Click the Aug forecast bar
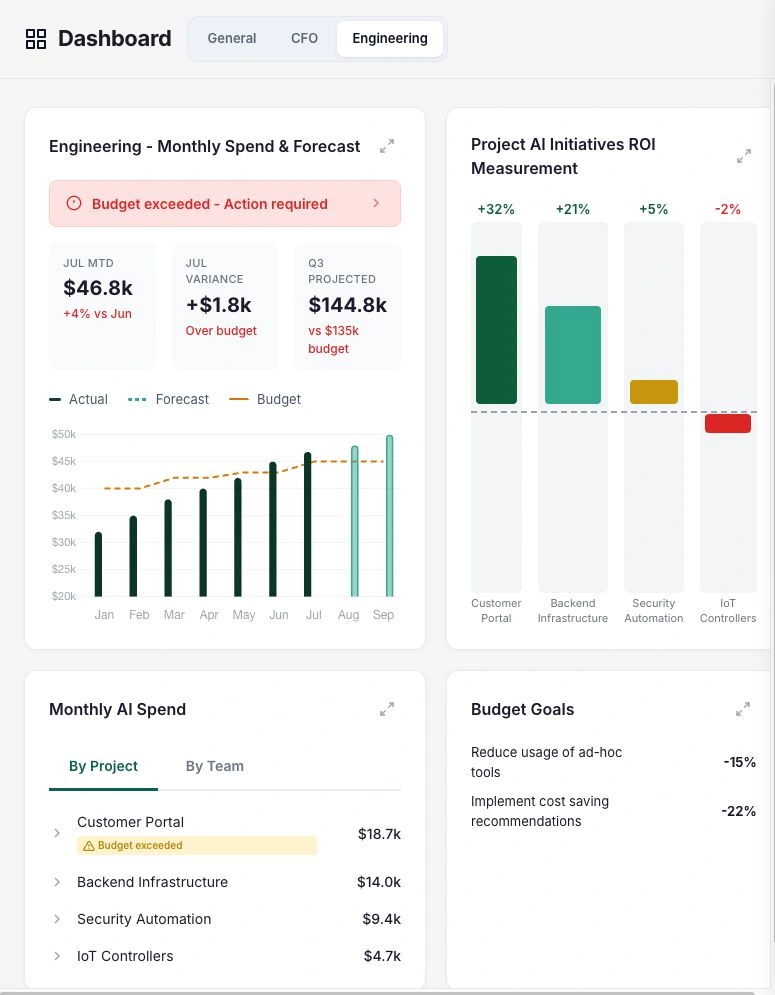 (x=355, y=522)
